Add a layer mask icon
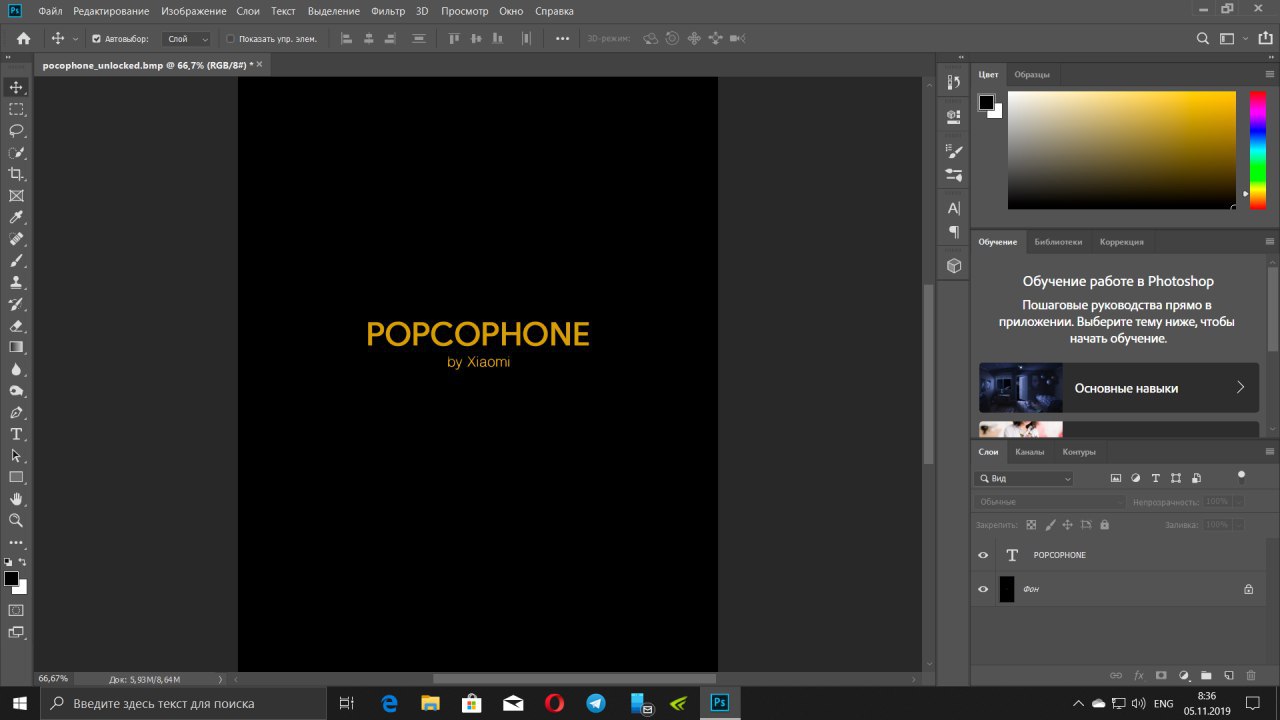 click(1161, 675)
